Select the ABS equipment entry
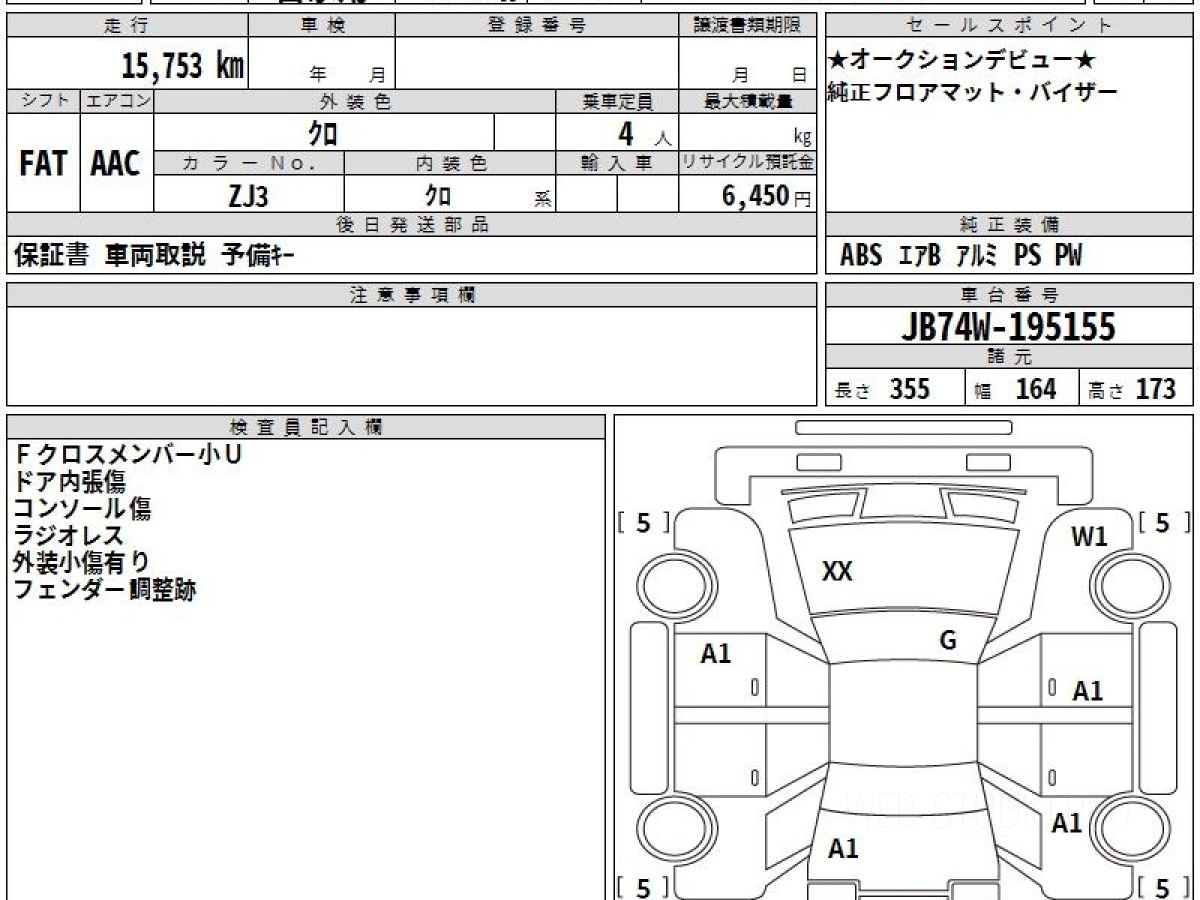 click(x=861, y=256)
